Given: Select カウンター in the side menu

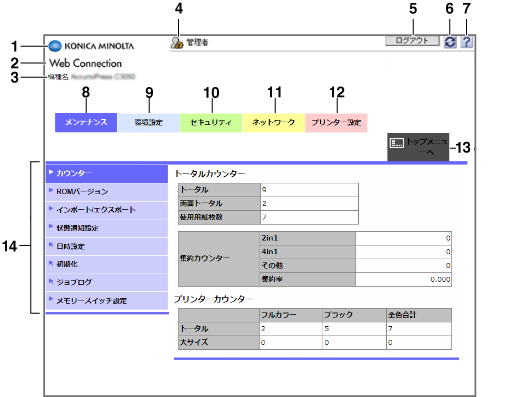Looking at the screenshot, I should click(107, 173).
